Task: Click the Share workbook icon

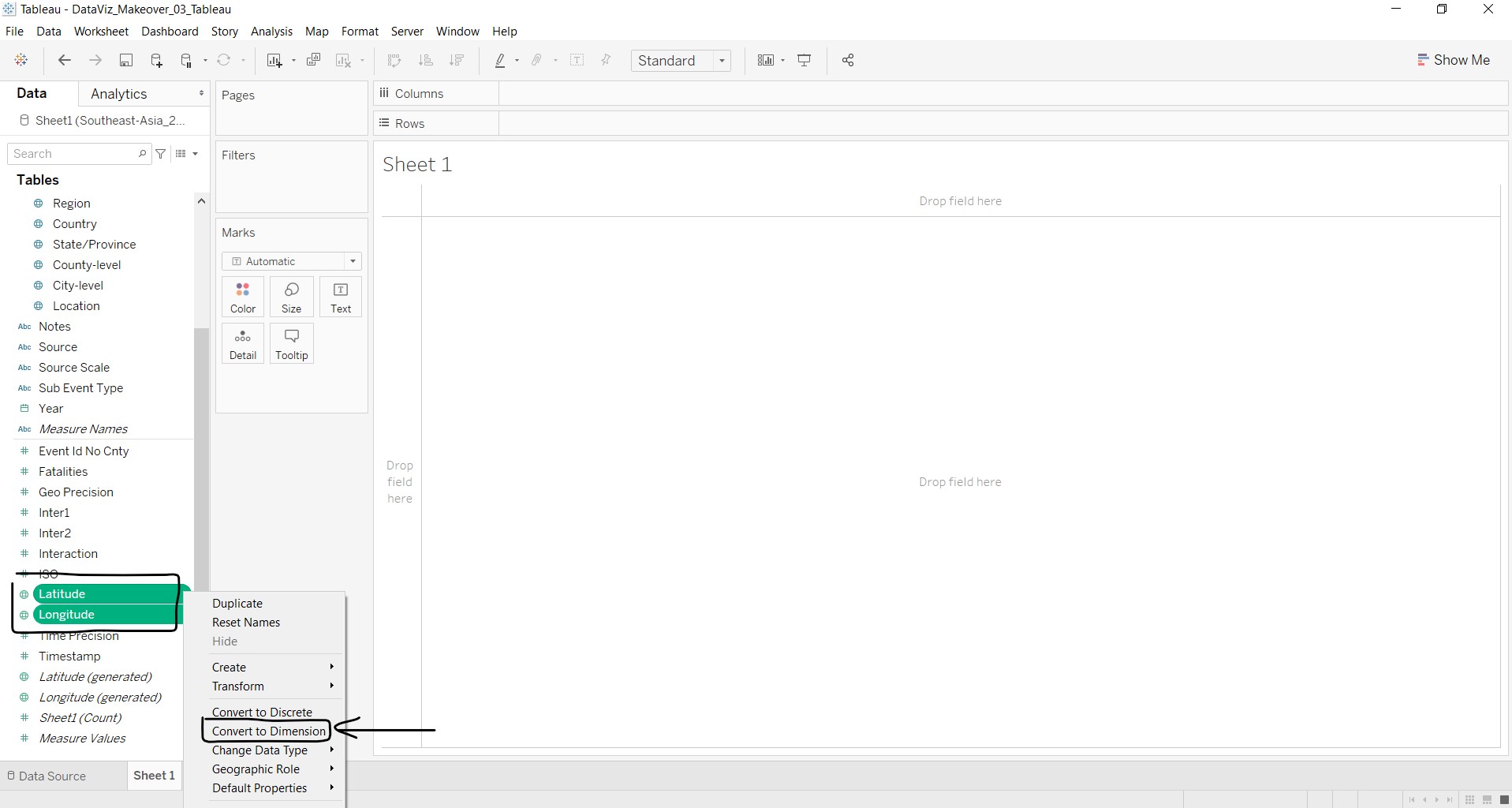Action: (x=848, y=61)
